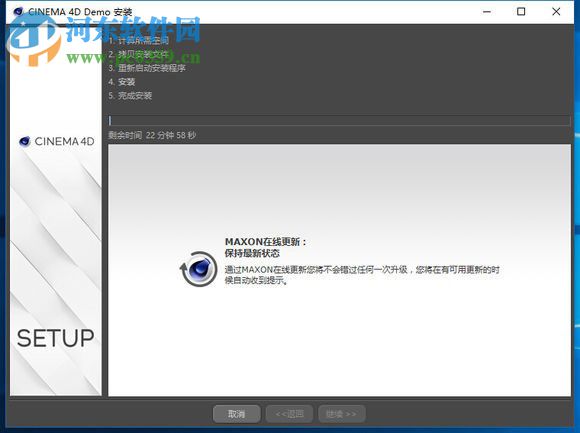The image size is (580, 433).
Task: Click the remaining time '22 分钟 58 秒' text
Action: click(x=171, y=135)
